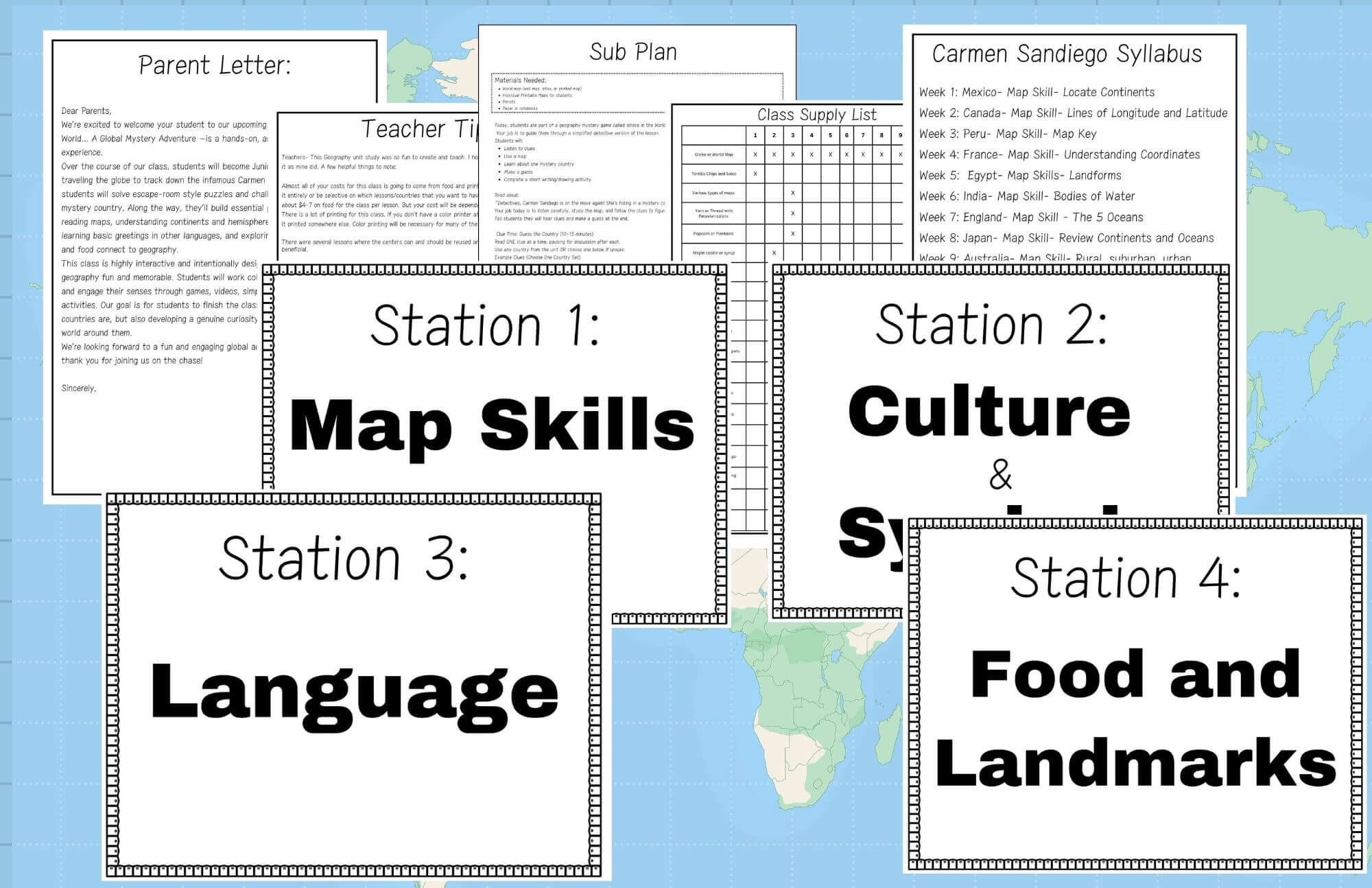Image resolution: width=1372 pixels, height=888 pixels.
Task: Click the 'Week 8: Japan' review line
Action: tap(1066, 238)
